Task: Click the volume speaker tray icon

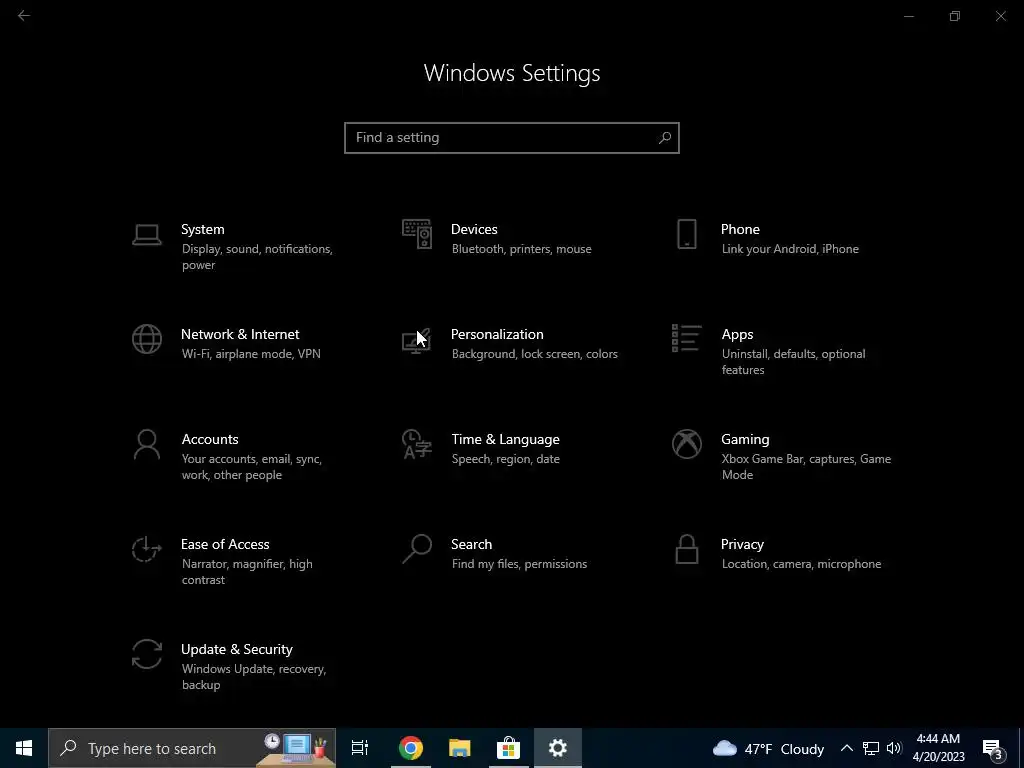Action: pyautogui.click(x=894, y=748)
